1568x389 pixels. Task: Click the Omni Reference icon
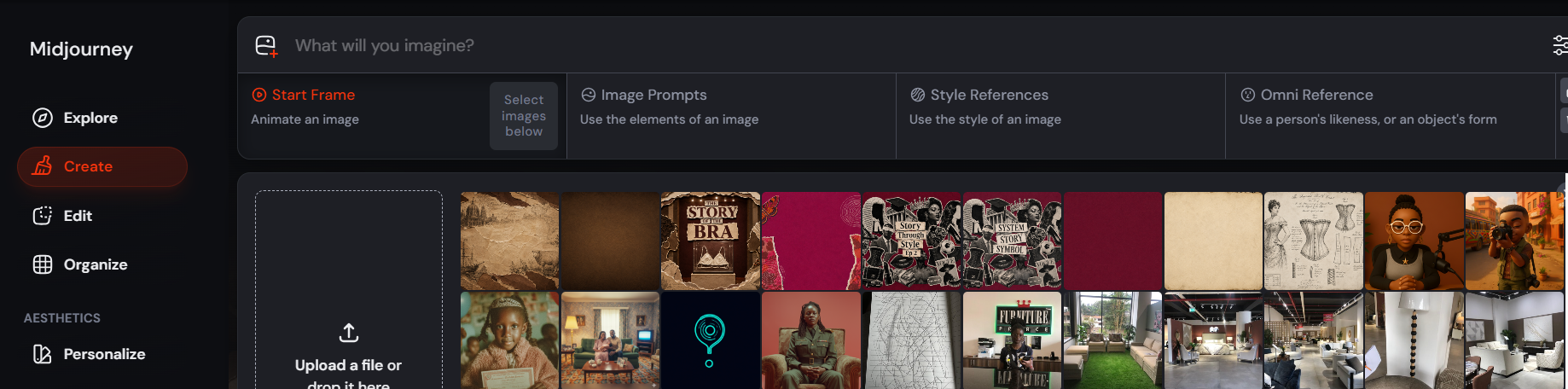click(1248, 95)
